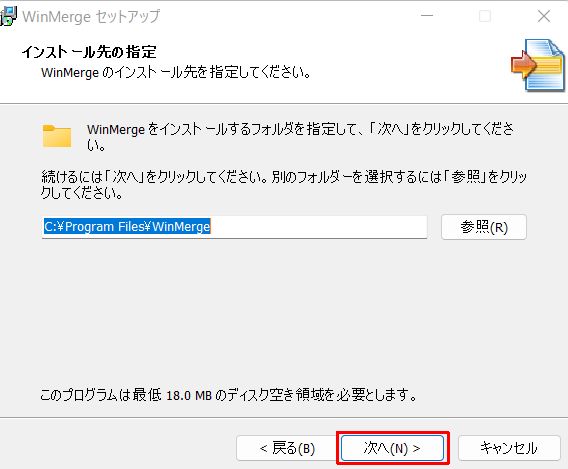Screen dimensions: 568x469
Task: Click the blank gray area below the path field
Action: tap(284, 311)
